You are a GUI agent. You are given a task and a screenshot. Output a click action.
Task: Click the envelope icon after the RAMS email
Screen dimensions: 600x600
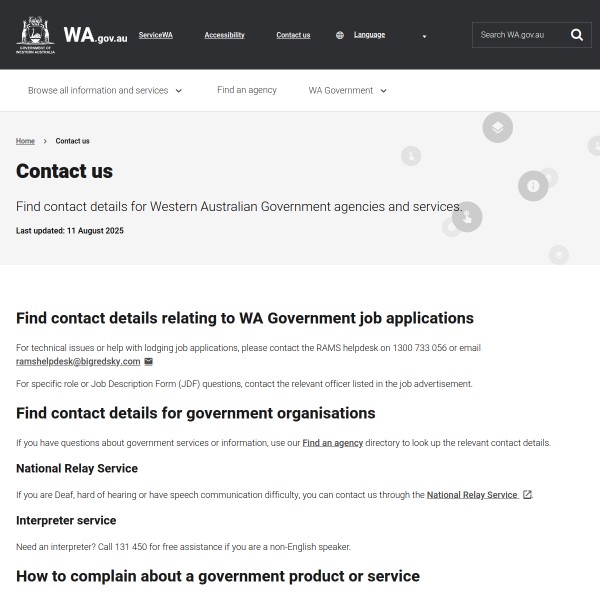click(149, 362)
